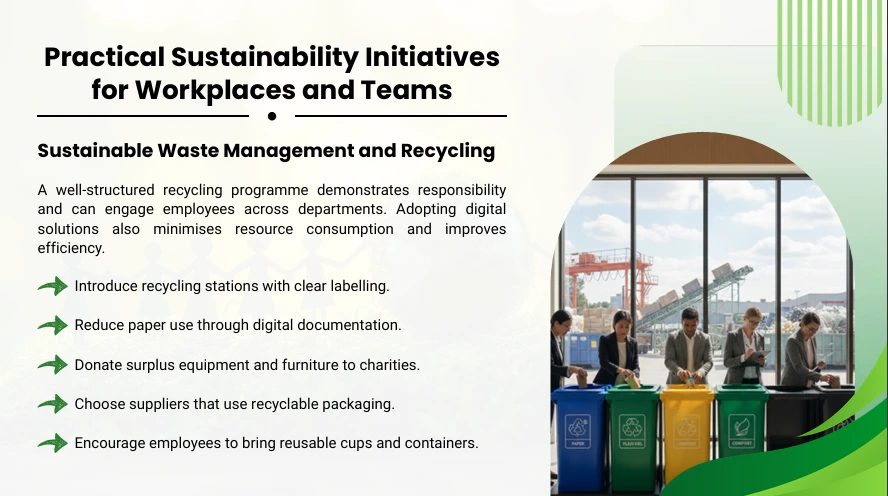Click 'Choose suppliers that use recyclable packaging' line
Screen dimensions: 888x496
click(235, 404)
